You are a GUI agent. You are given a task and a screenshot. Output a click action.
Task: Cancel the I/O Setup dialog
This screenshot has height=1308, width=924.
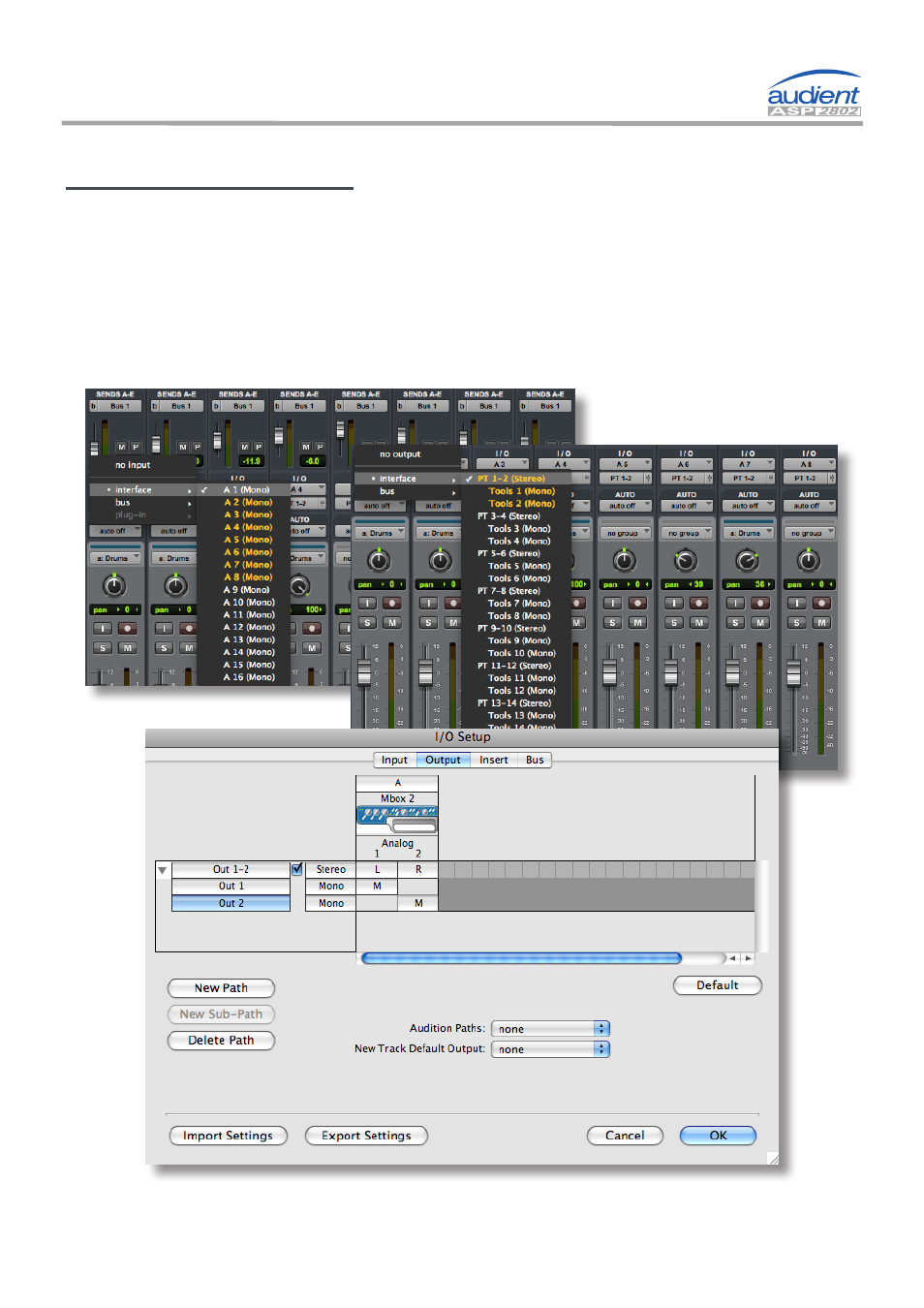coord(625,1136)
